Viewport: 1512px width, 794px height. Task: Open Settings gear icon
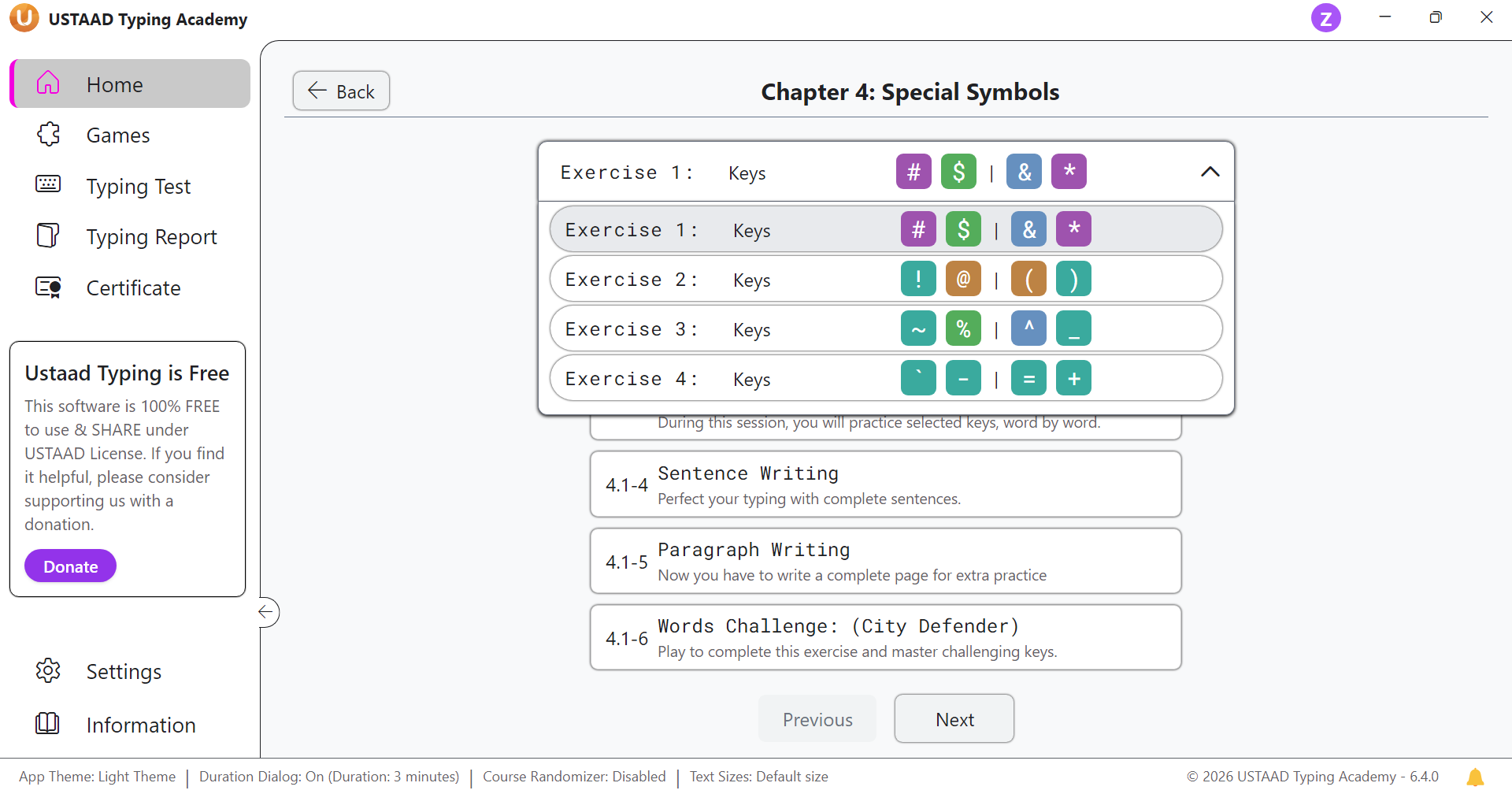click(48, 670)
